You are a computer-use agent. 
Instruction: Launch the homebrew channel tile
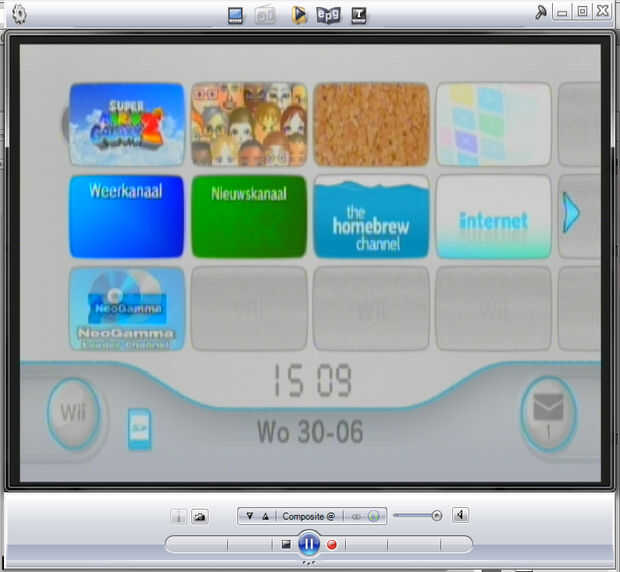tap(371, 217)
